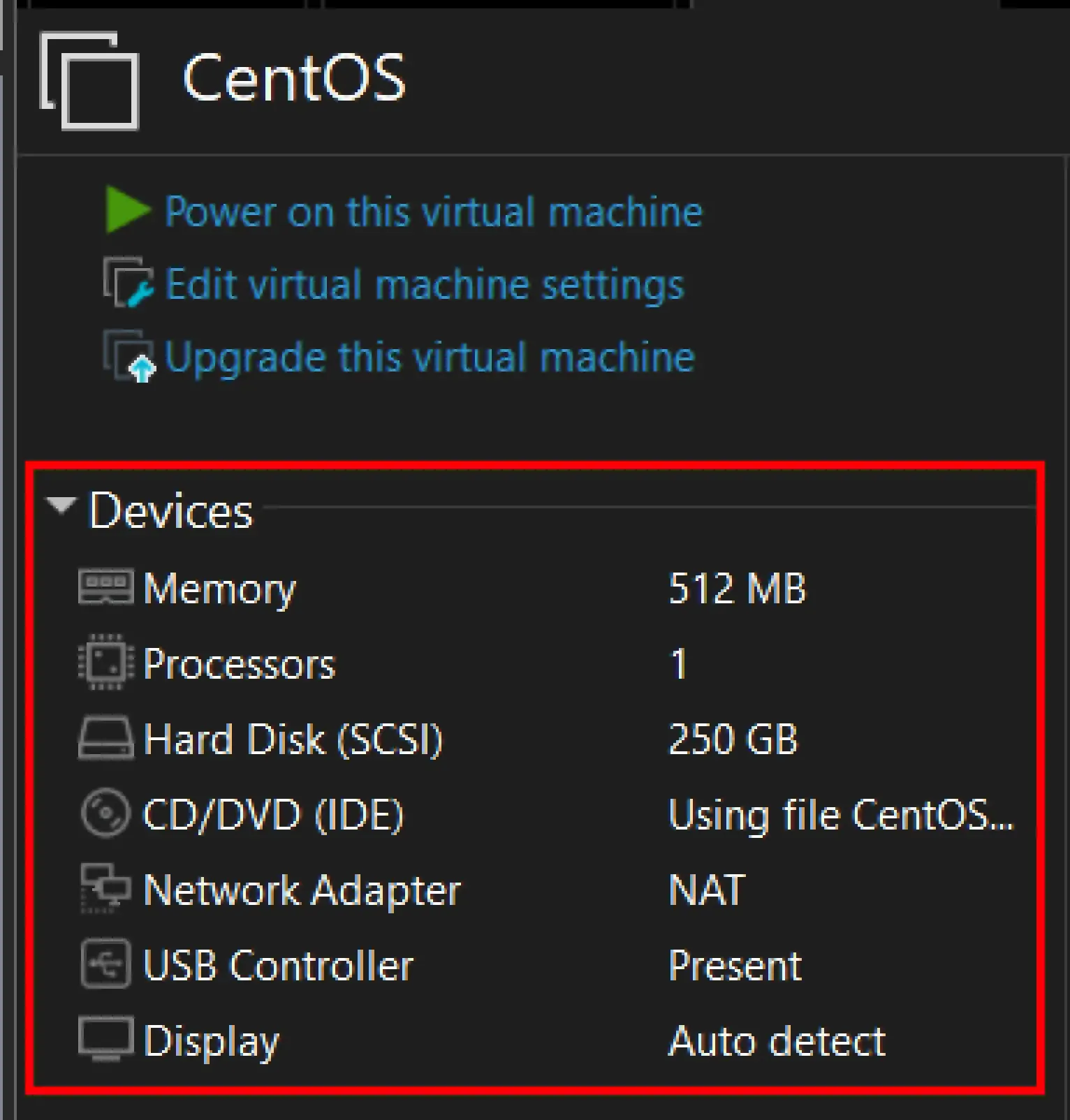Screen dimensions: 1070x1120
Task: Click the Edit settings wrench icon
Action: point(129,283)
